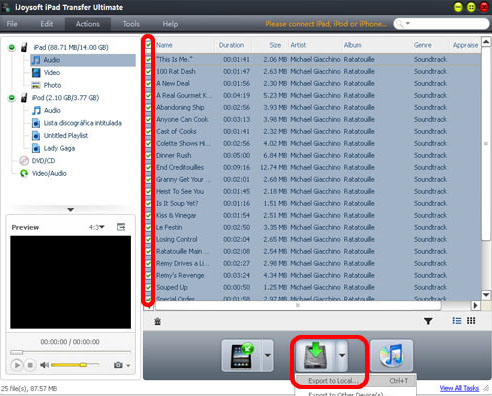
Task: Click the export to iTunes button
Action: pyautogui.click(x=391, y=356)
